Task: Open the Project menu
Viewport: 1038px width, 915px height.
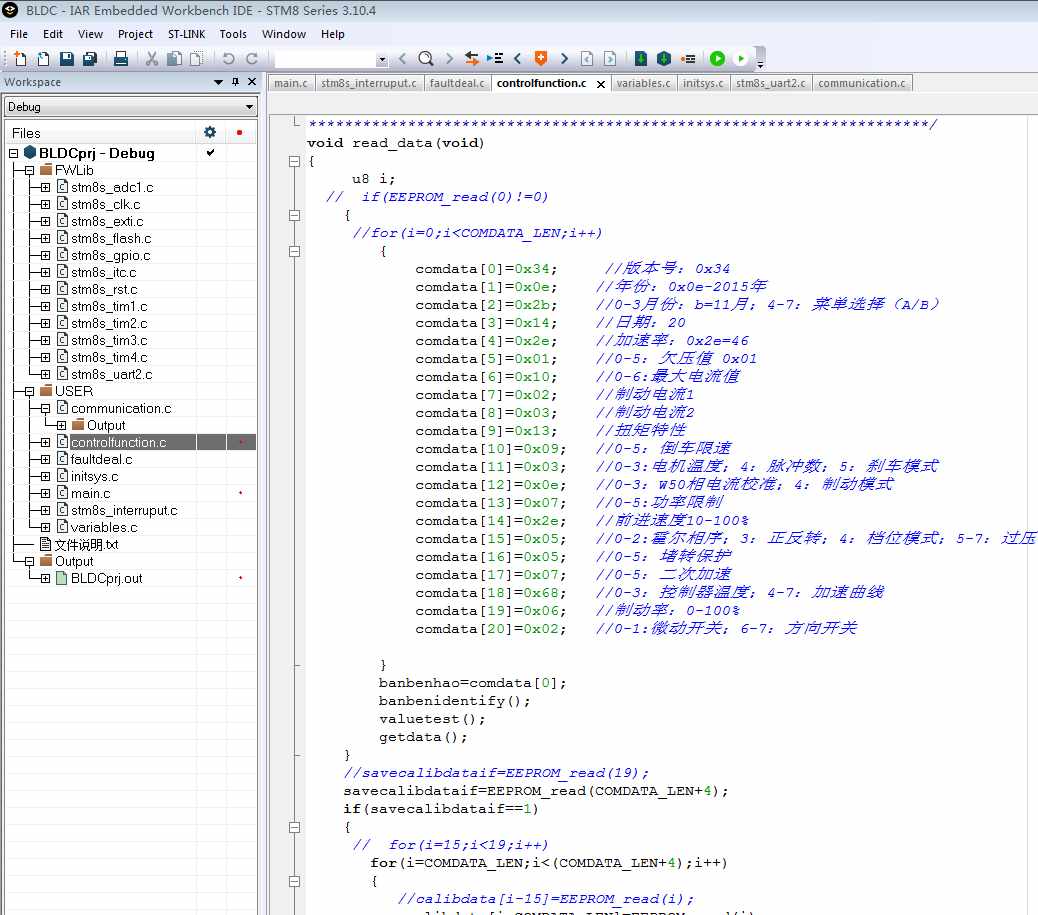Action: [x=135, y=34]
